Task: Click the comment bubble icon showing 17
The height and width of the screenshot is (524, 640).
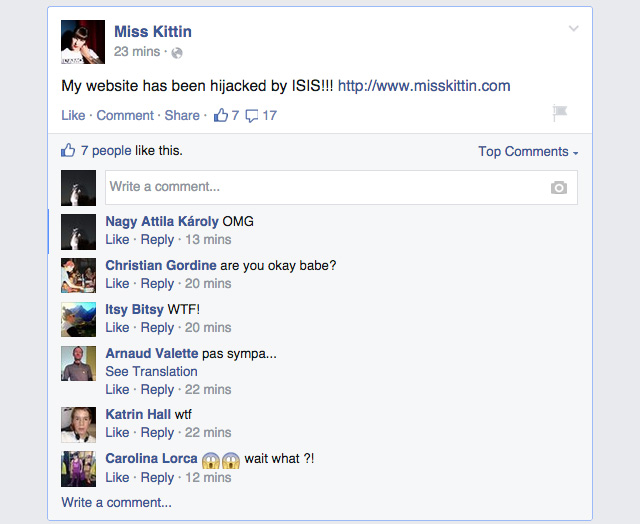Action: [x=252, y=116]
